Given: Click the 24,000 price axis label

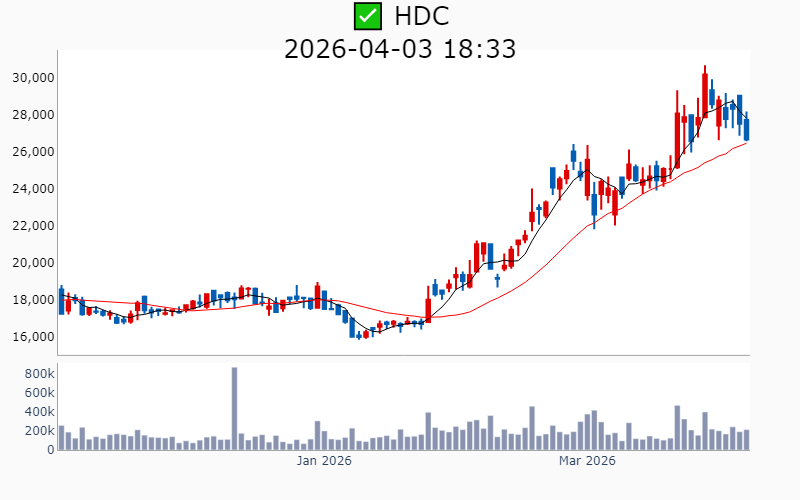Looking at the screenshot, I should 33,189.
